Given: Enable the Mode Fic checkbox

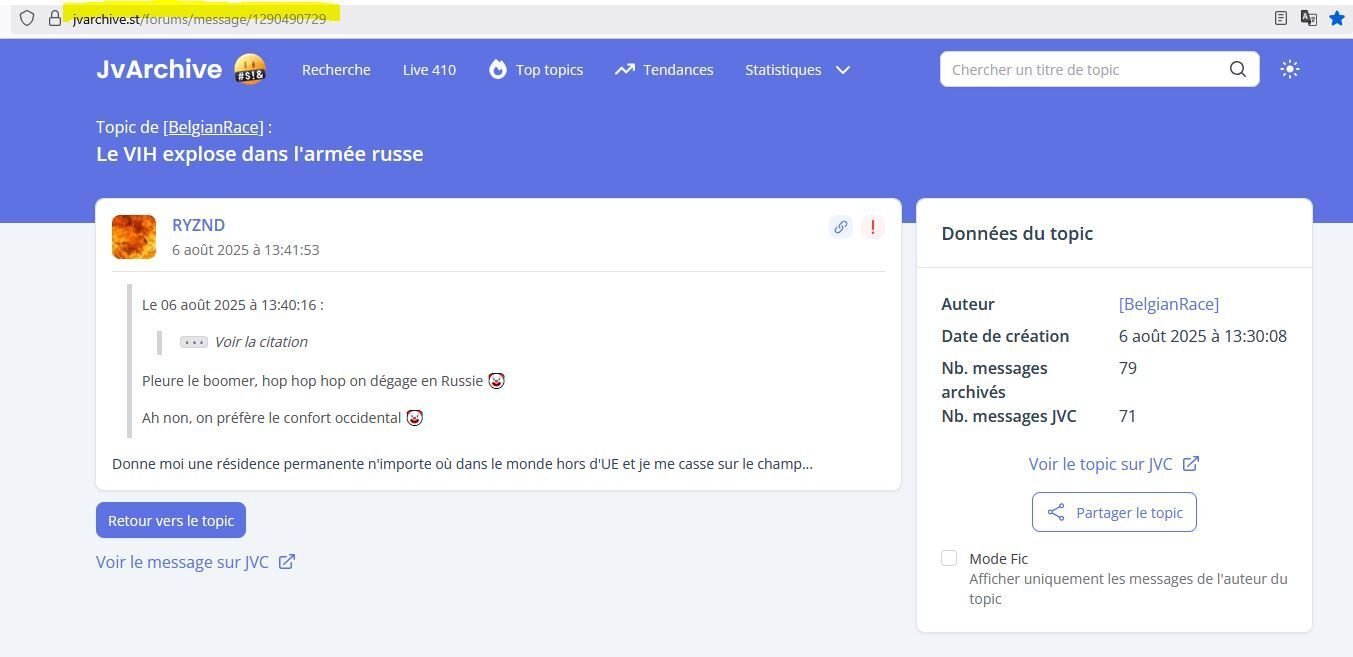Looking at the screenshot, I should (949, 558).
